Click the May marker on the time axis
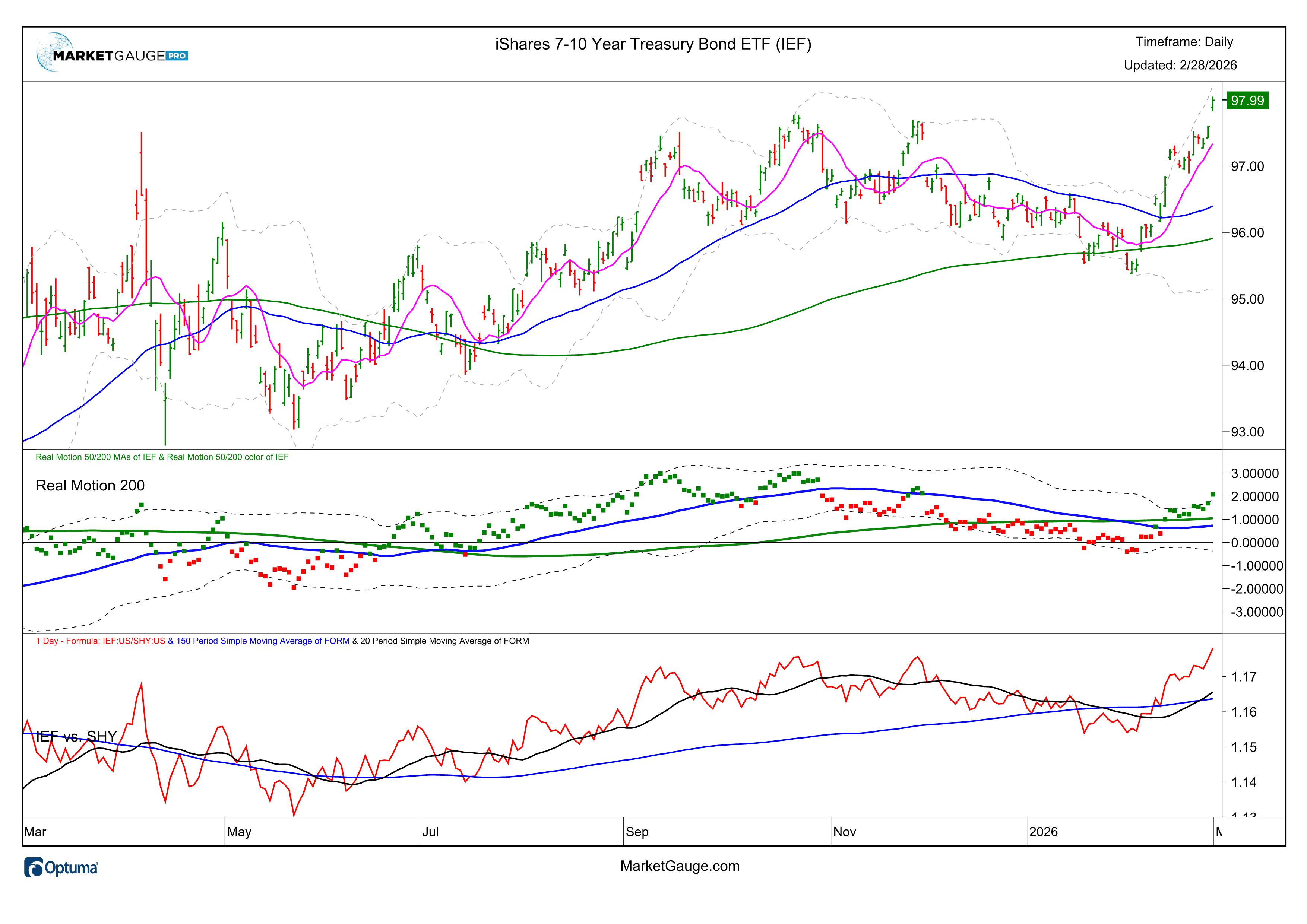 click(x=238, y=832)
